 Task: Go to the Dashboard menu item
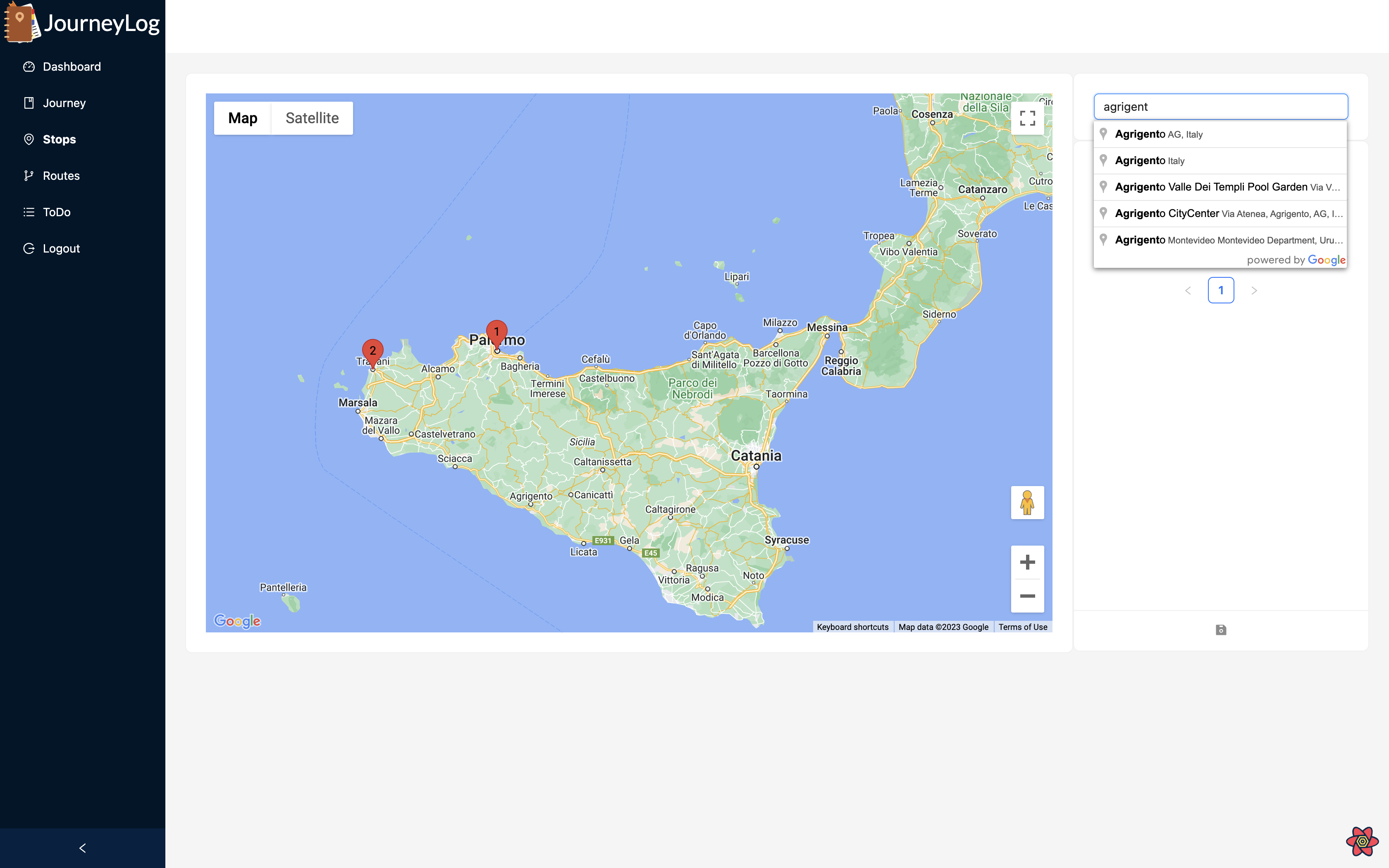71,67
